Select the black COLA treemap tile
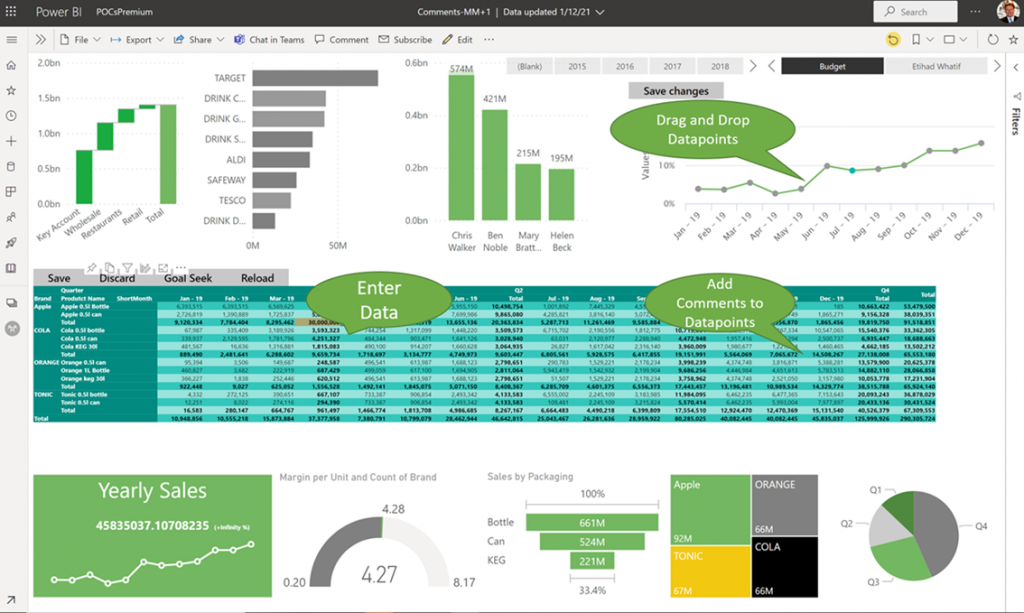The width and height of the screenshot is (1024, 613). pyautogui.click(x=784, y=567)
